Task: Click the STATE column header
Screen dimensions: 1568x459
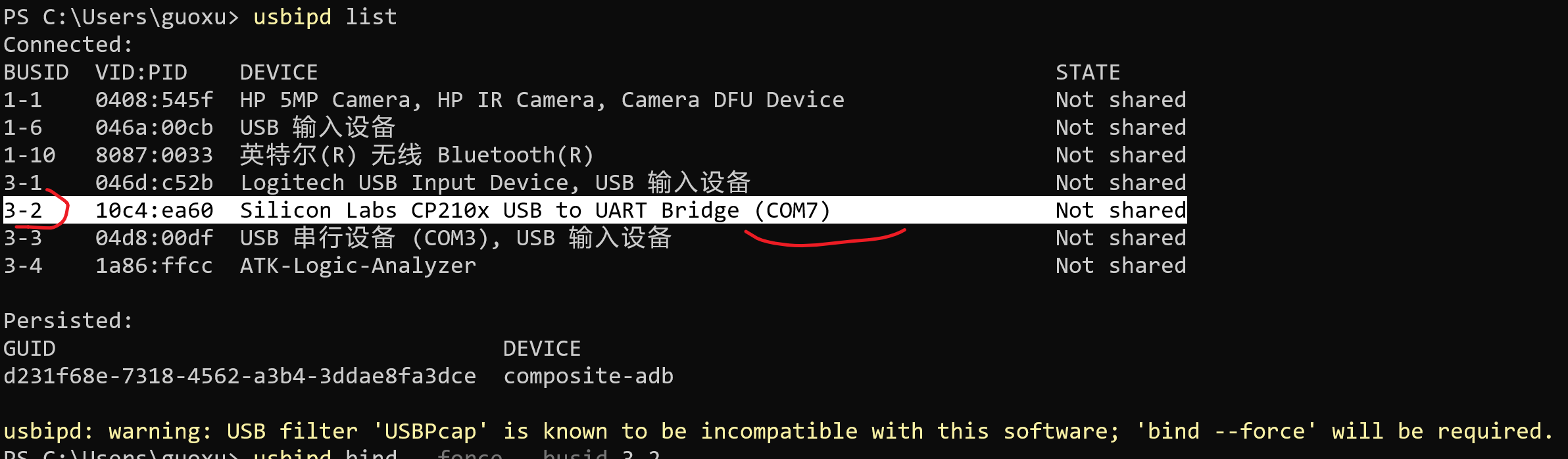Action: [x=1088, y=72]
